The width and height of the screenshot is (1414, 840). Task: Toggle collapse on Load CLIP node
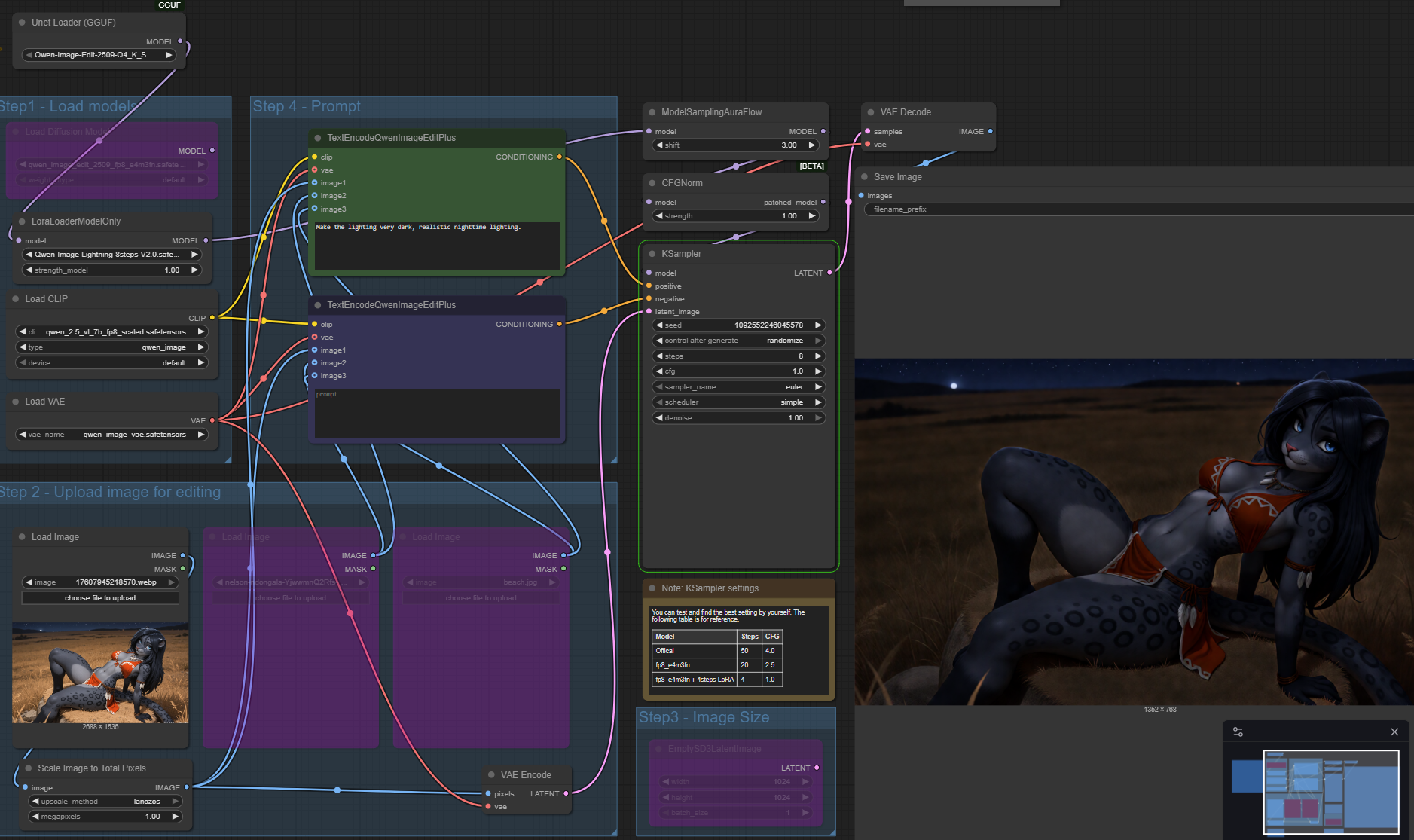click(16, 299)
